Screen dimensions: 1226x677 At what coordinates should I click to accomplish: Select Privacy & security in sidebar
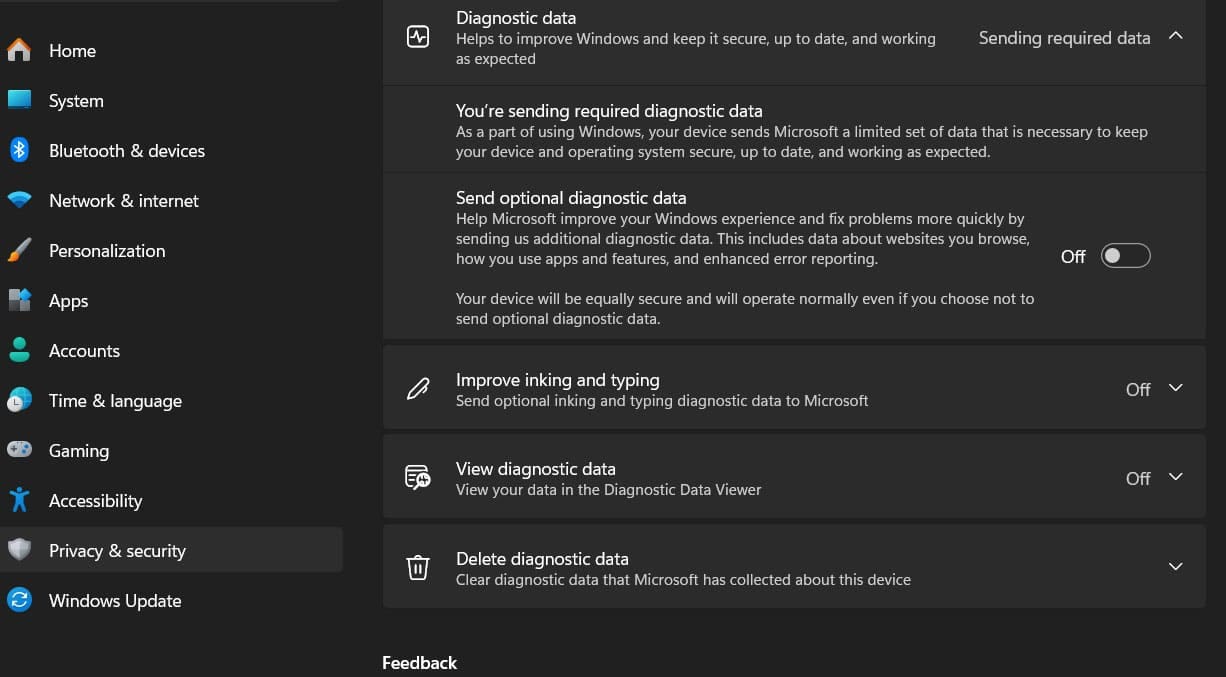[117, 551]
